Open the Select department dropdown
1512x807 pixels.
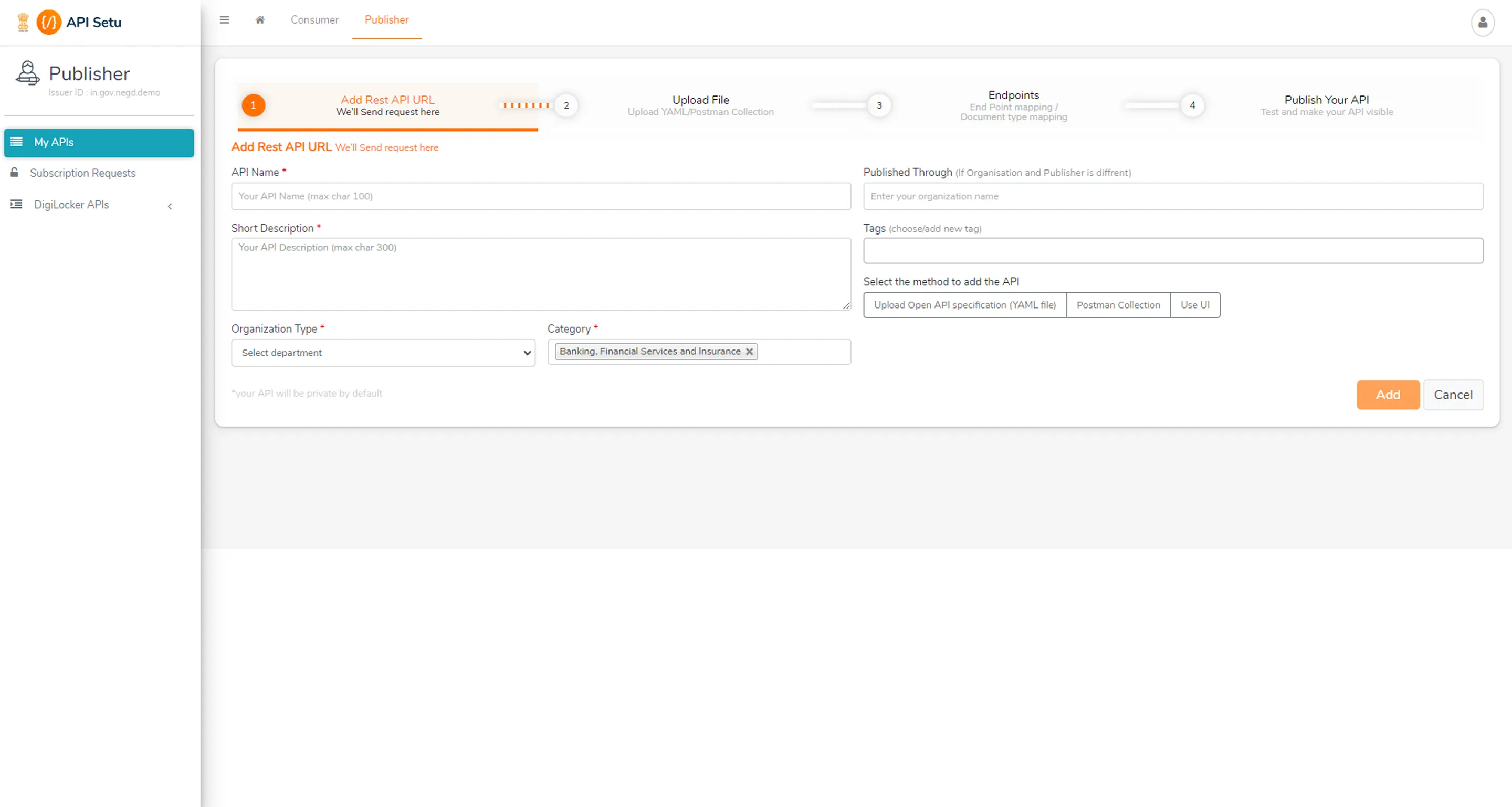click(383, 353)
